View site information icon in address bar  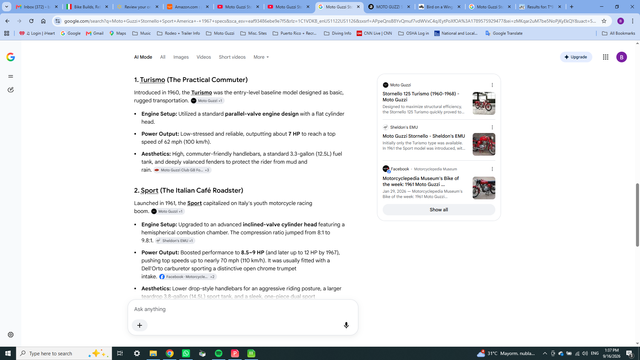58,21
